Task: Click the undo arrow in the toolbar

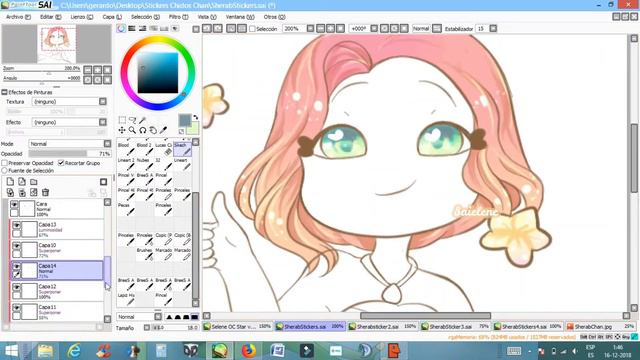Action: click(207, 29)
